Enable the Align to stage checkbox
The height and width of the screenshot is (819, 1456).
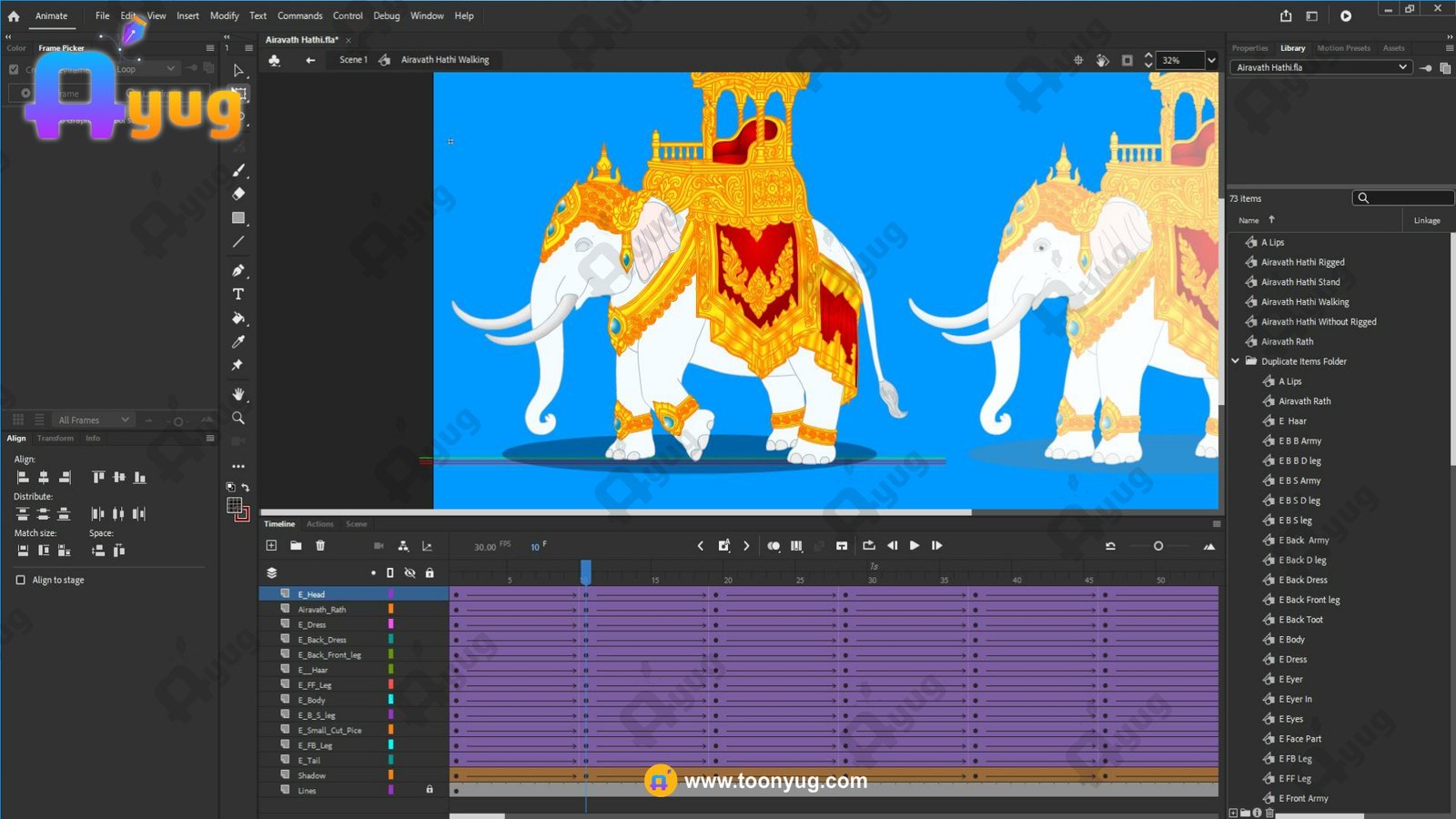pyautogui.click(x=21, y=580)
